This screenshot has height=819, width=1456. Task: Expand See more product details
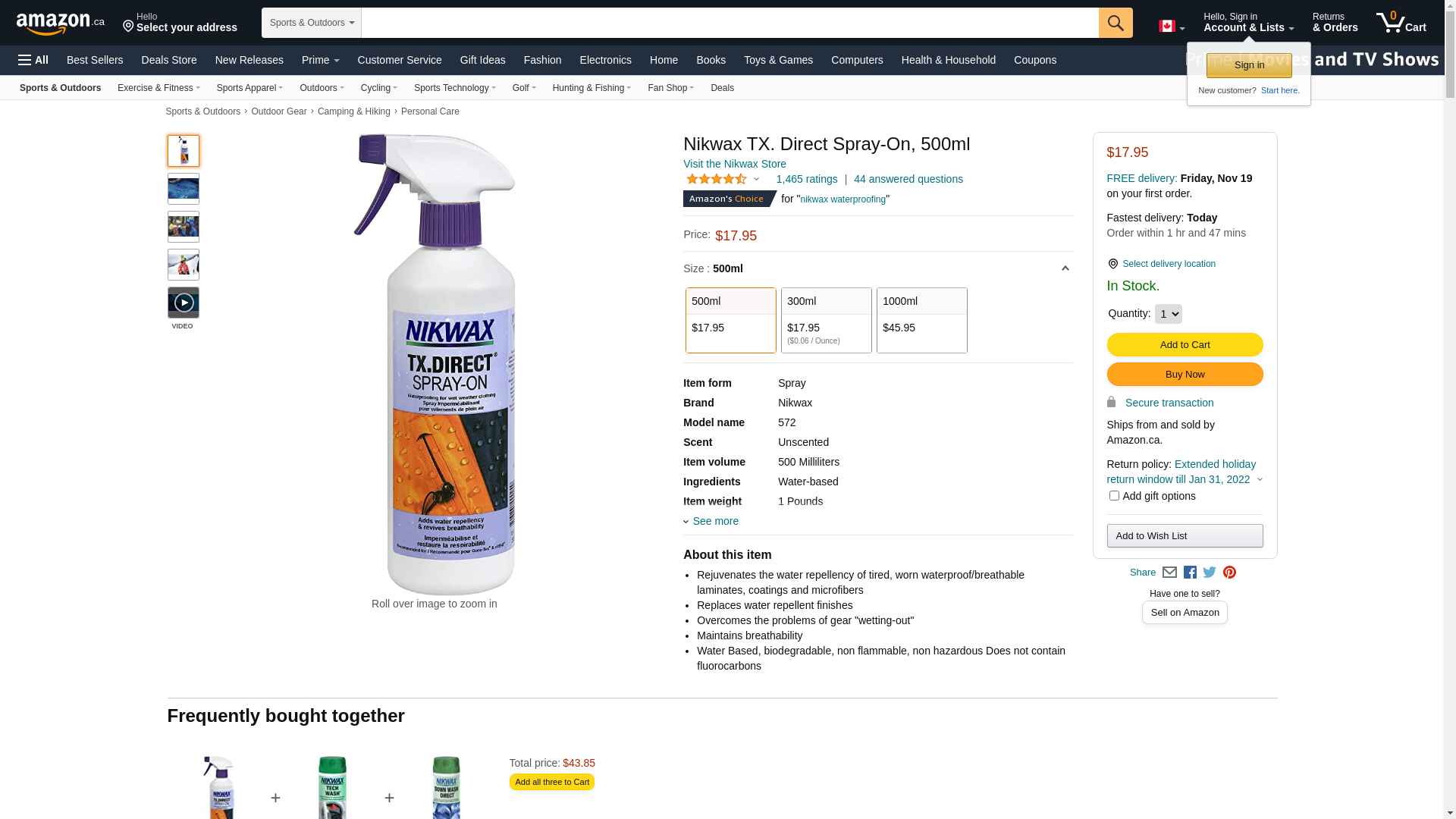[714, 521]
